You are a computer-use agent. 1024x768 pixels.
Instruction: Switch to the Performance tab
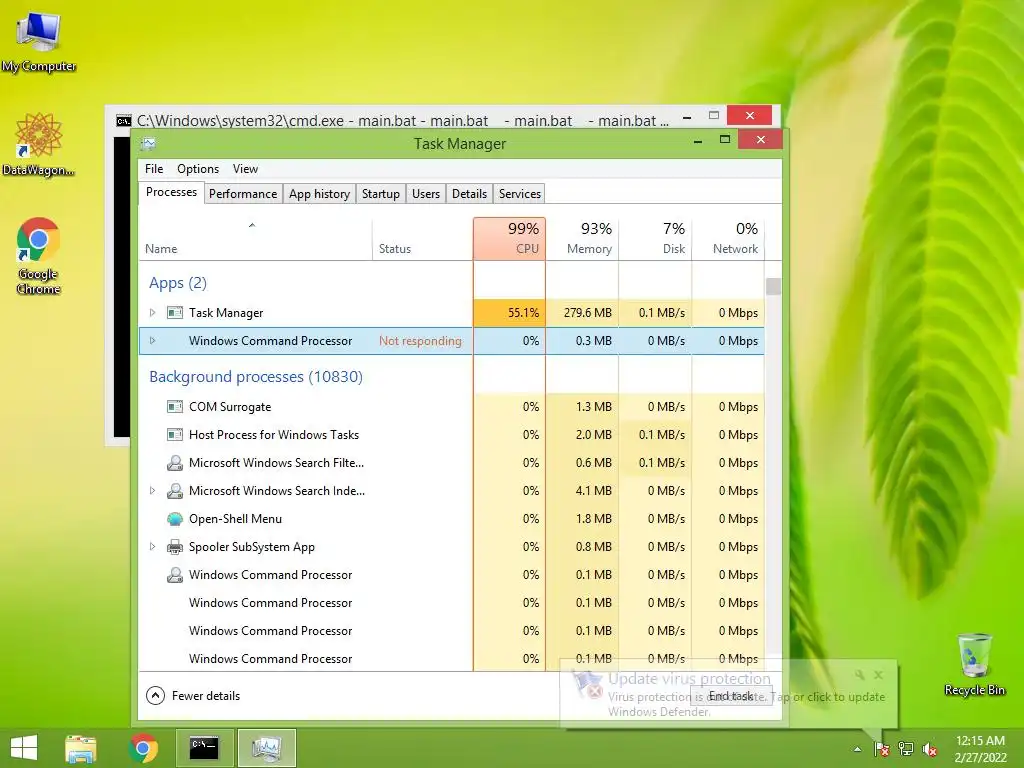pos(243,194)
